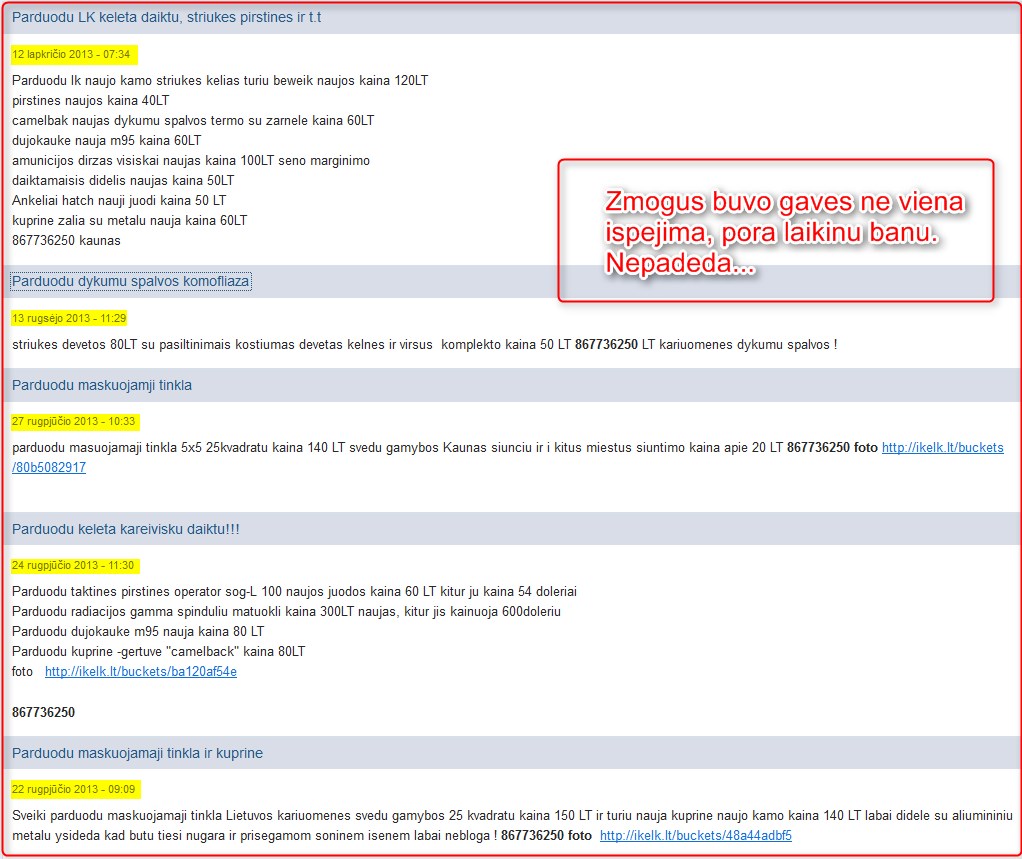Screen dimensions: 1022x859
Task: Follow the ikelk.lt/buckets/ba120af54e photo link
Action: tap(141, 672)
